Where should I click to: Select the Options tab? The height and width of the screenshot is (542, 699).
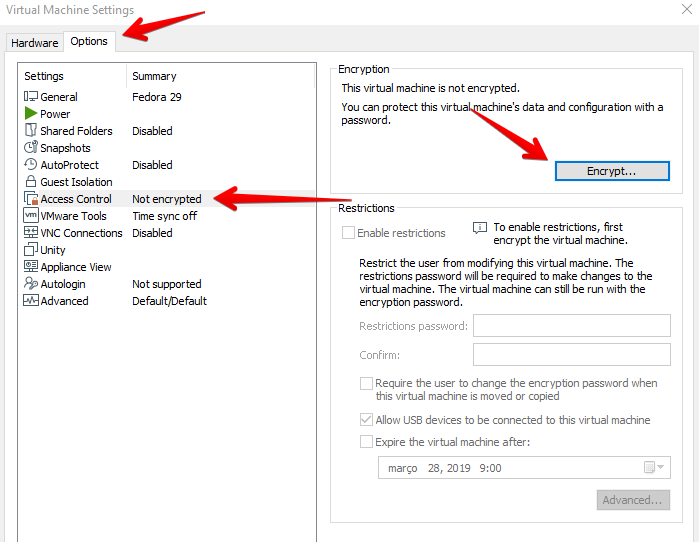[89, 42]
